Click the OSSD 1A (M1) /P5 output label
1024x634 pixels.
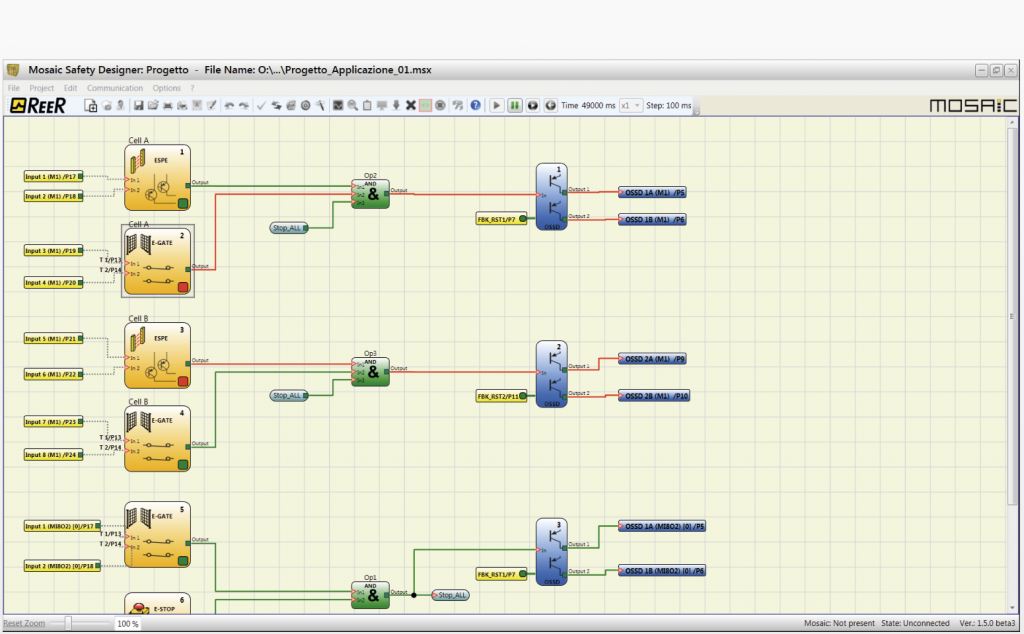click(652, 191)
